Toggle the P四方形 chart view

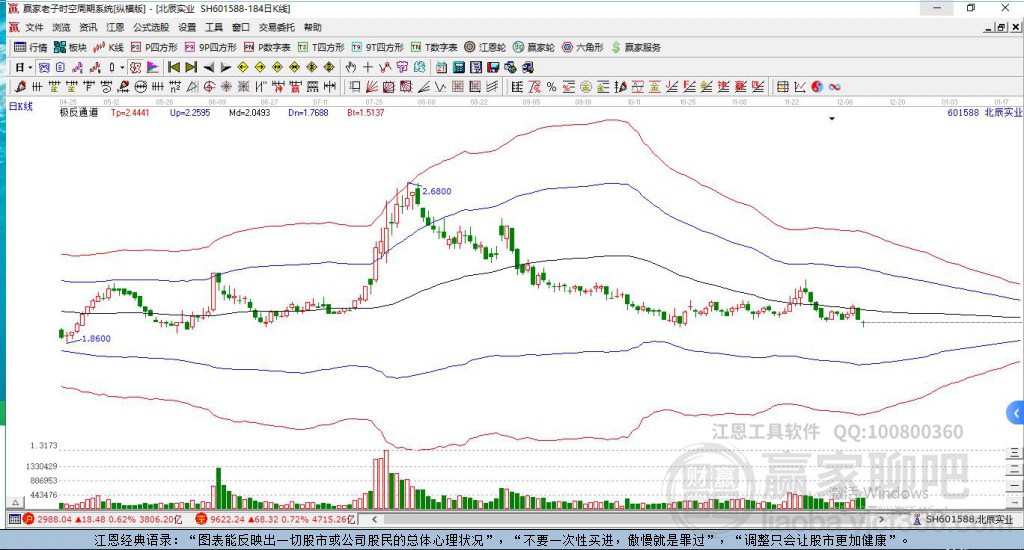(x=160, y=47)
